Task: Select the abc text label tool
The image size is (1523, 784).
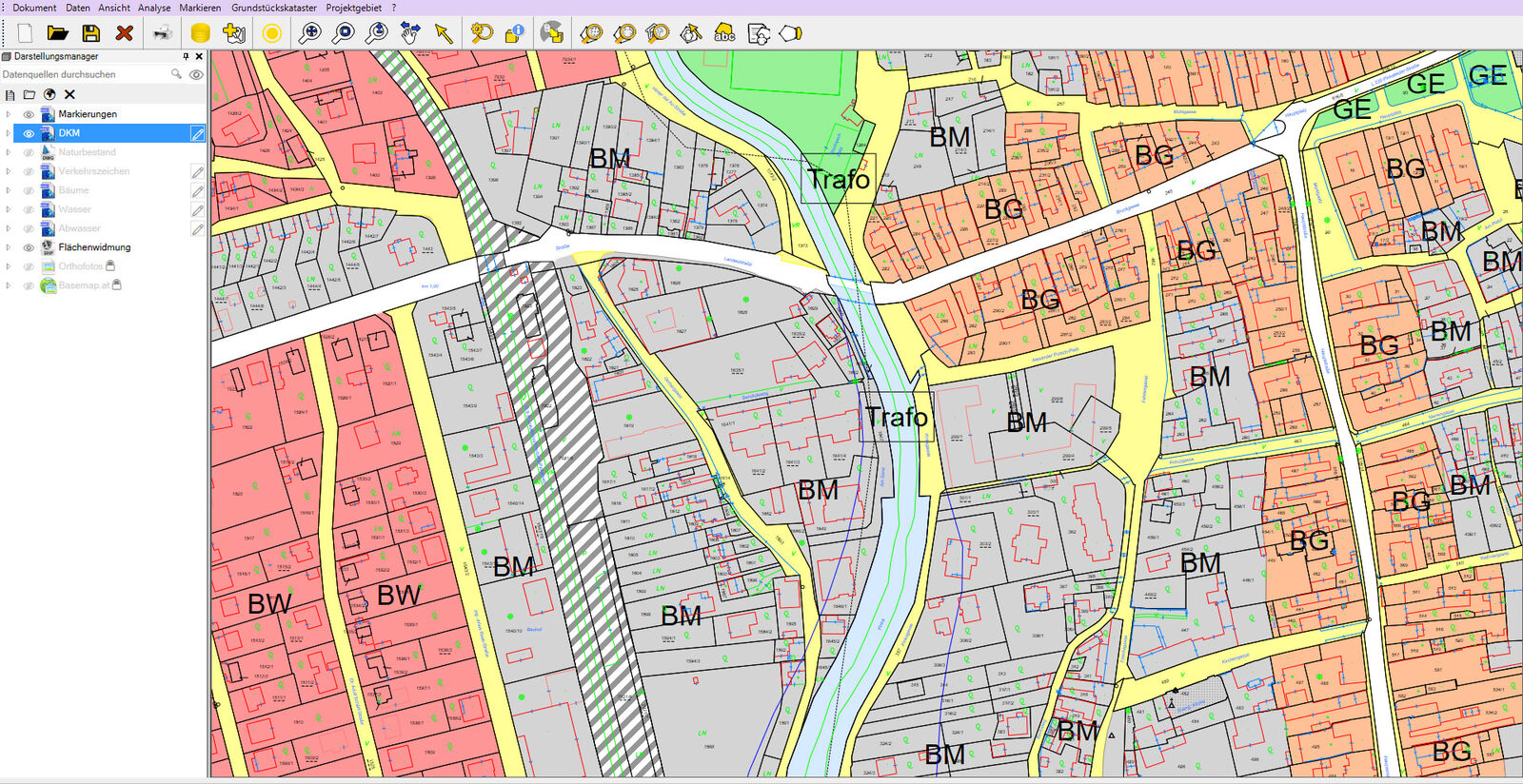Action: [724, 33]
